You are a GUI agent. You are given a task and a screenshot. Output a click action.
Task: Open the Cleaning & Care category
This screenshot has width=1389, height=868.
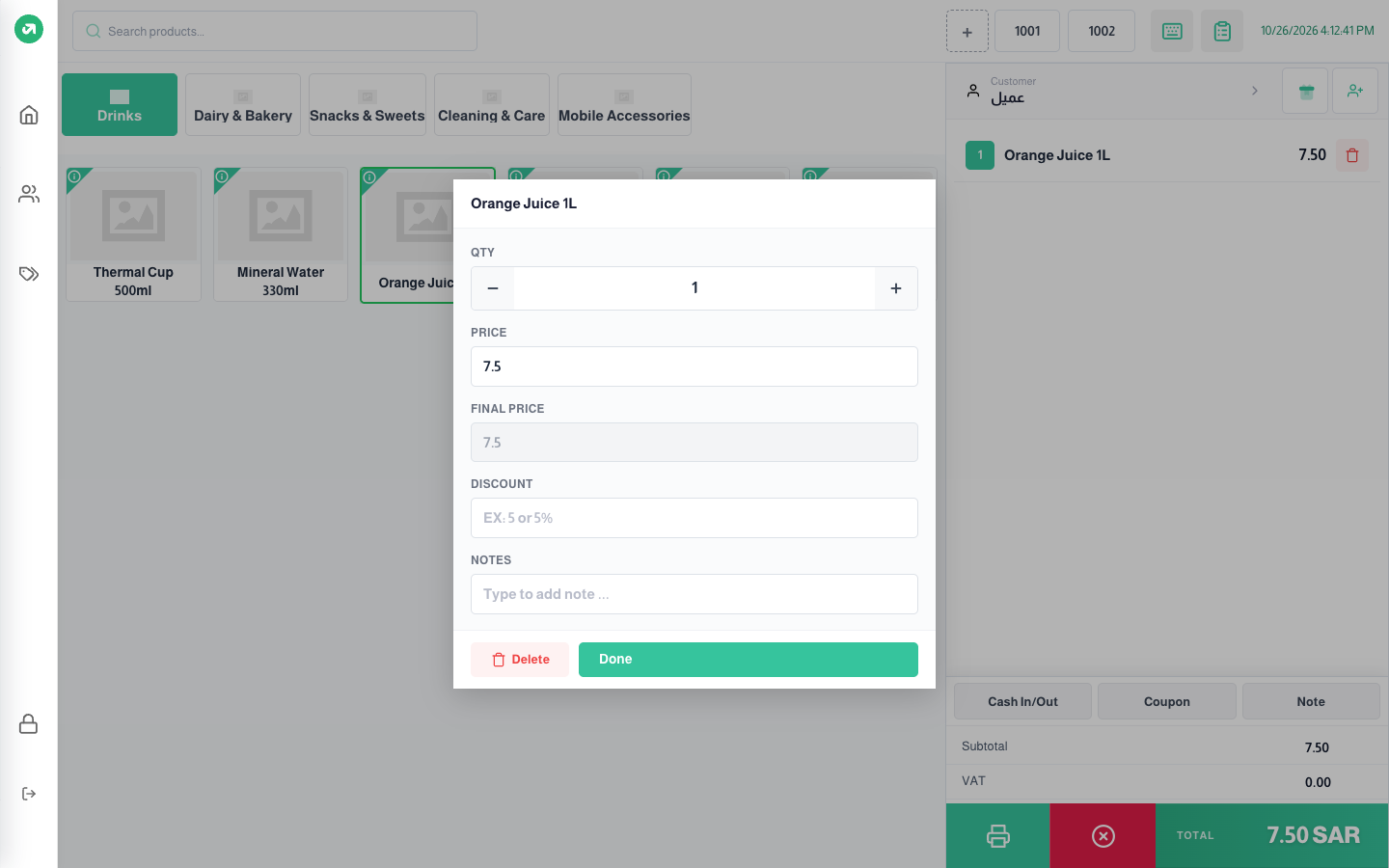[492, 104]
